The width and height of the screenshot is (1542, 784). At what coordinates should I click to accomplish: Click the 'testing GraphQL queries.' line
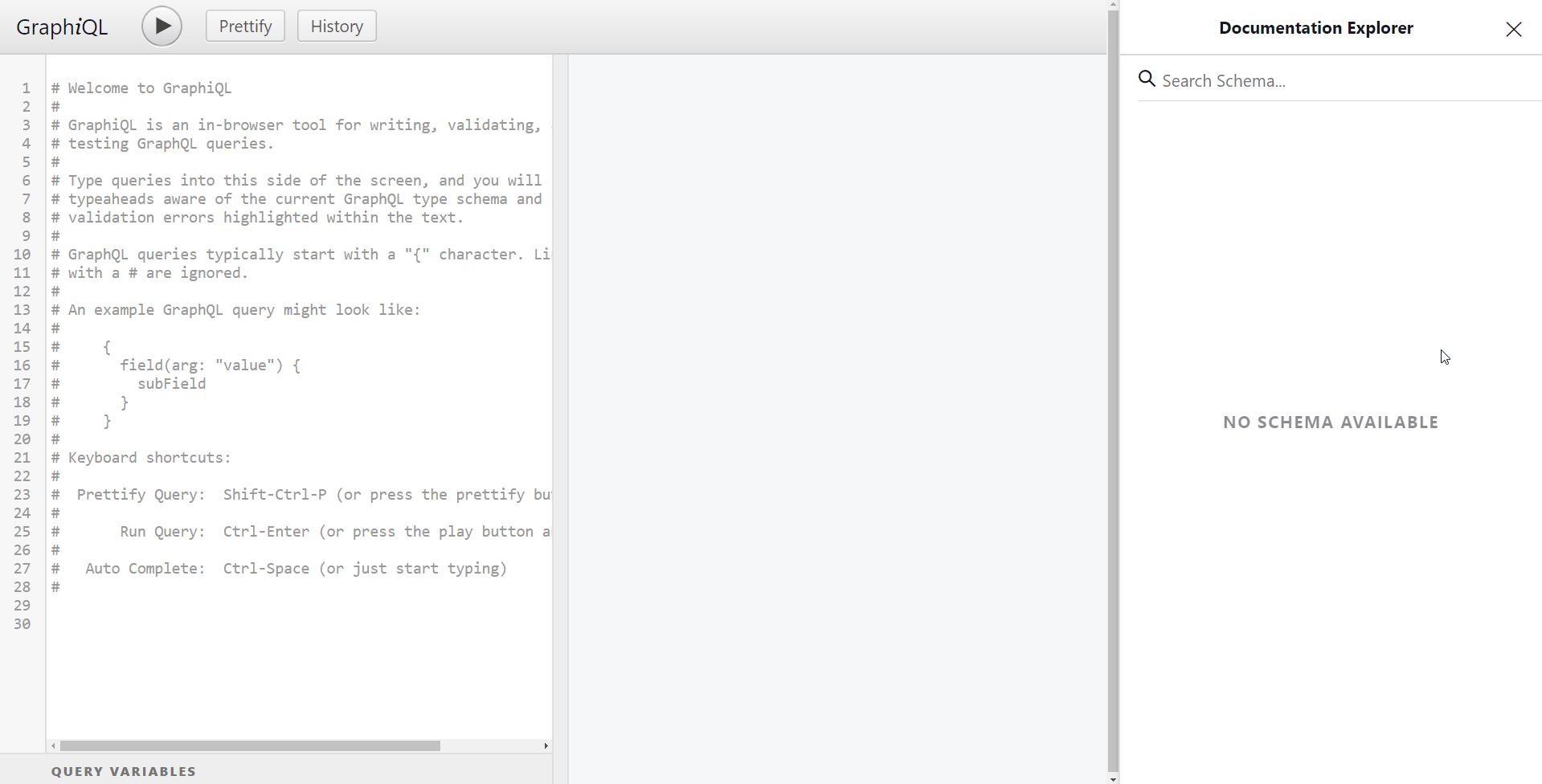tap(163, 144)
